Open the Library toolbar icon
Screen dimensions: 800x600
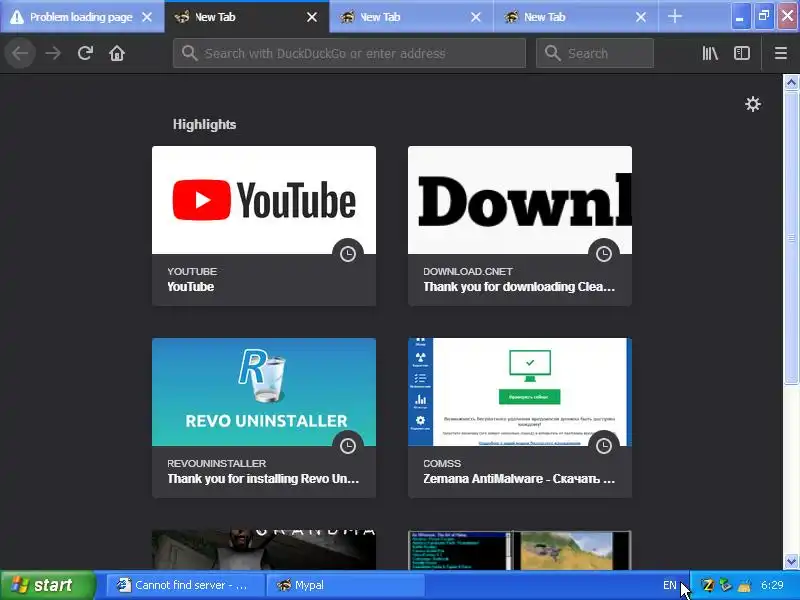[710, 53]
